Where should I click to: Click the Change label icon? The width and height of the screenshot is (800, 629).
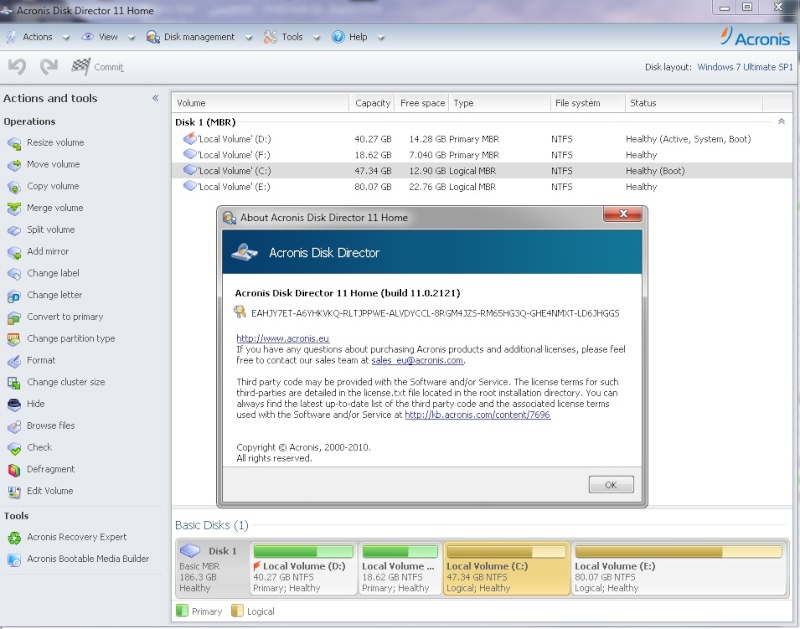[14, 273]
